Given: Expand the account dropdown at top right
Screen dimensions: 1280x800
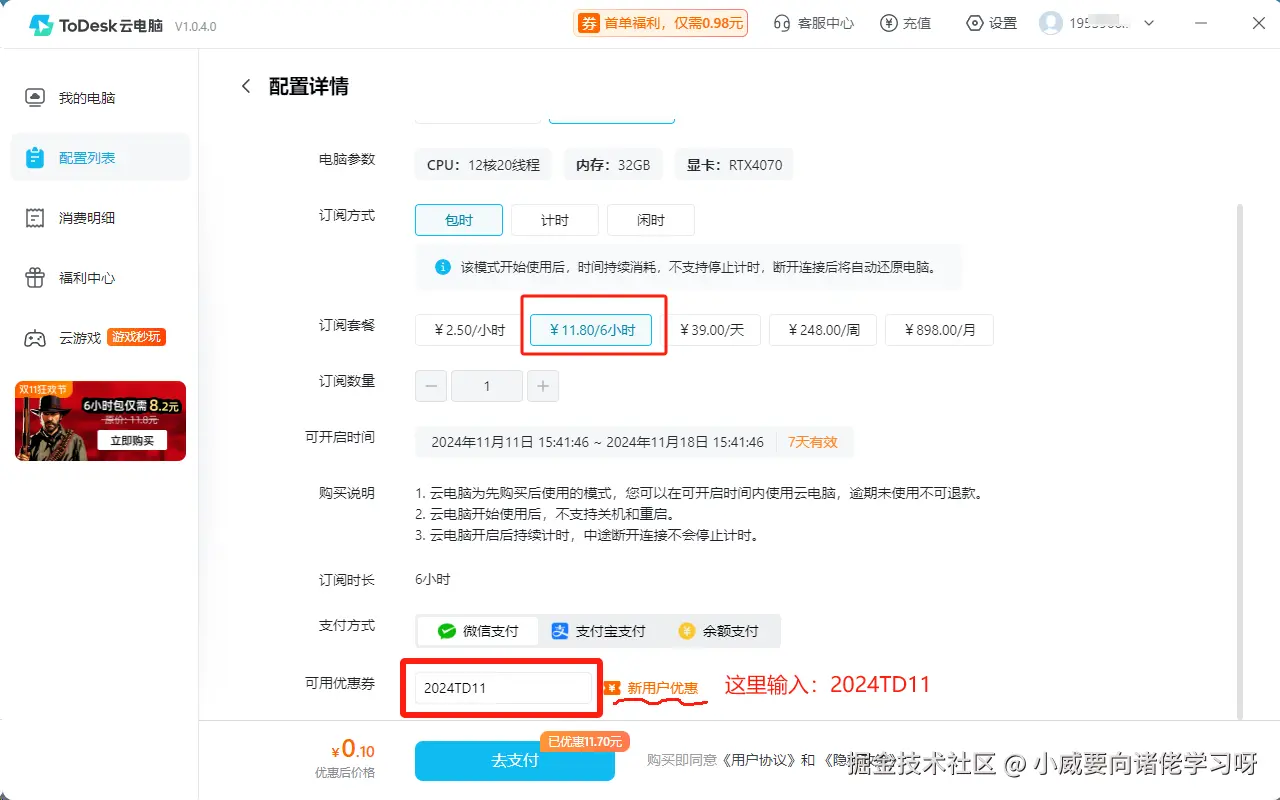Looking at the screenshot, I should point(1147,22).
